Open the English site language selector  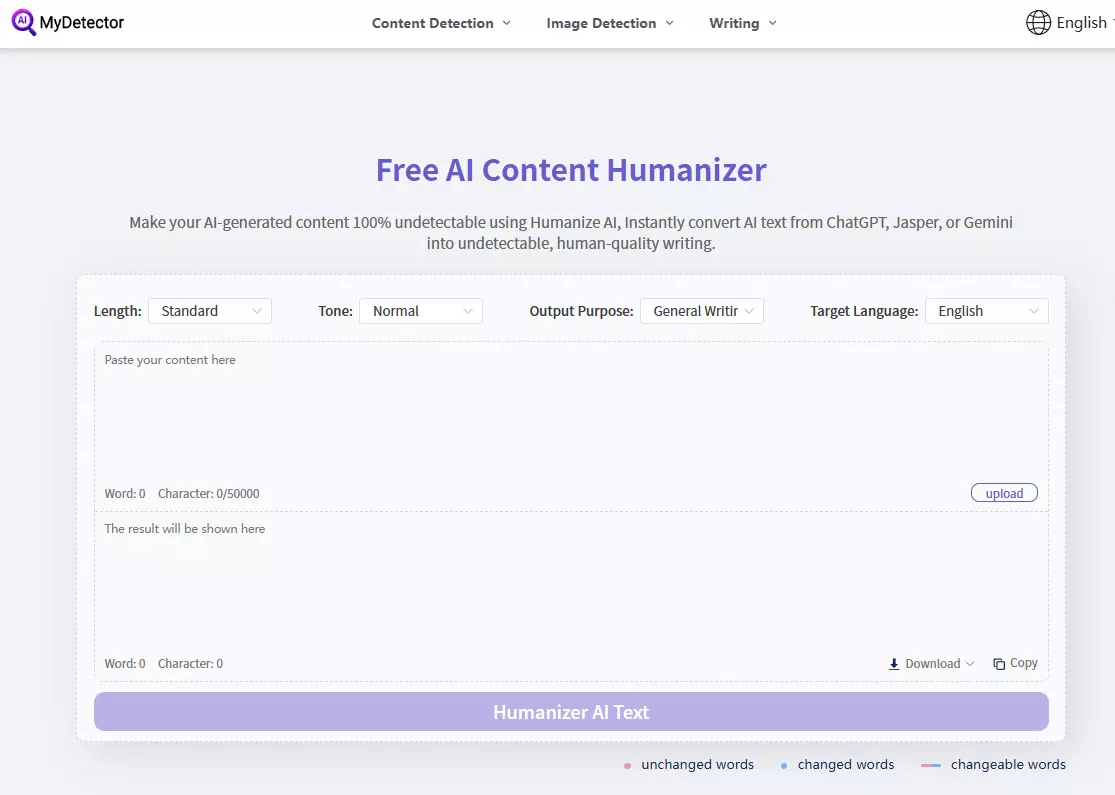pos(1081,21)
